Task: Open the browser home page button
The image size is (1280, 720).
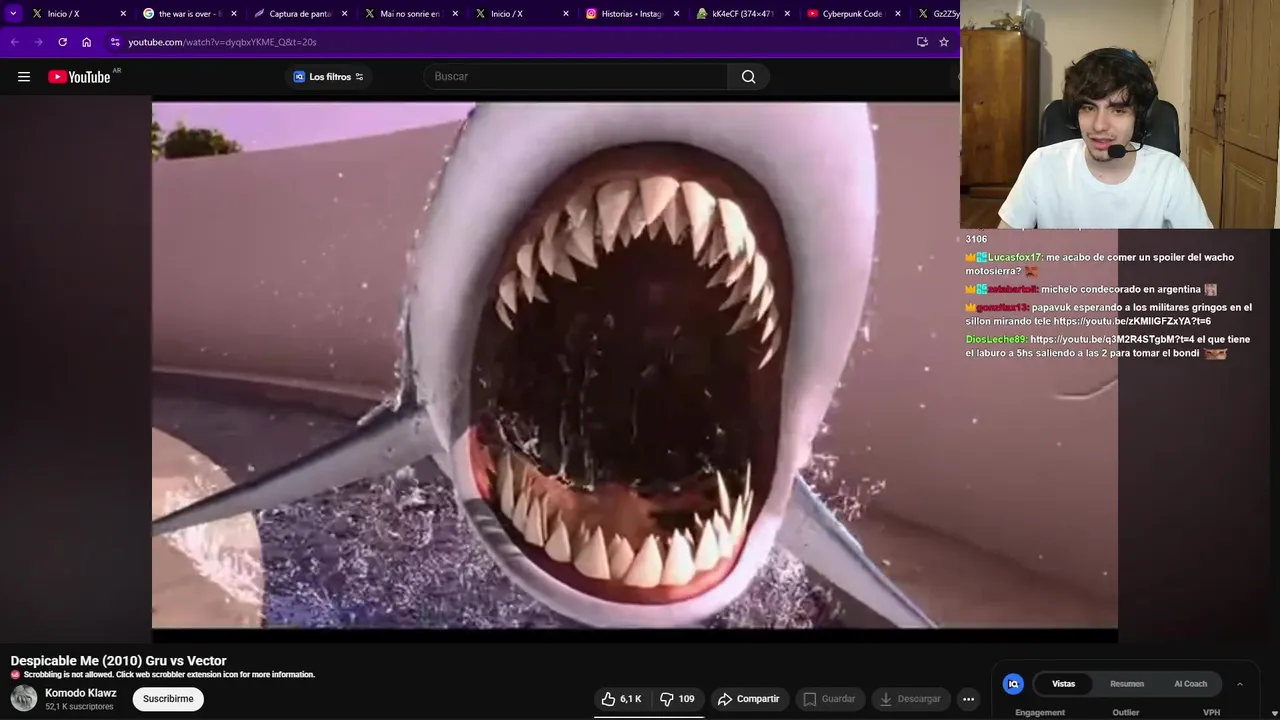Action: pyautogui.click(x=87, y=42)
